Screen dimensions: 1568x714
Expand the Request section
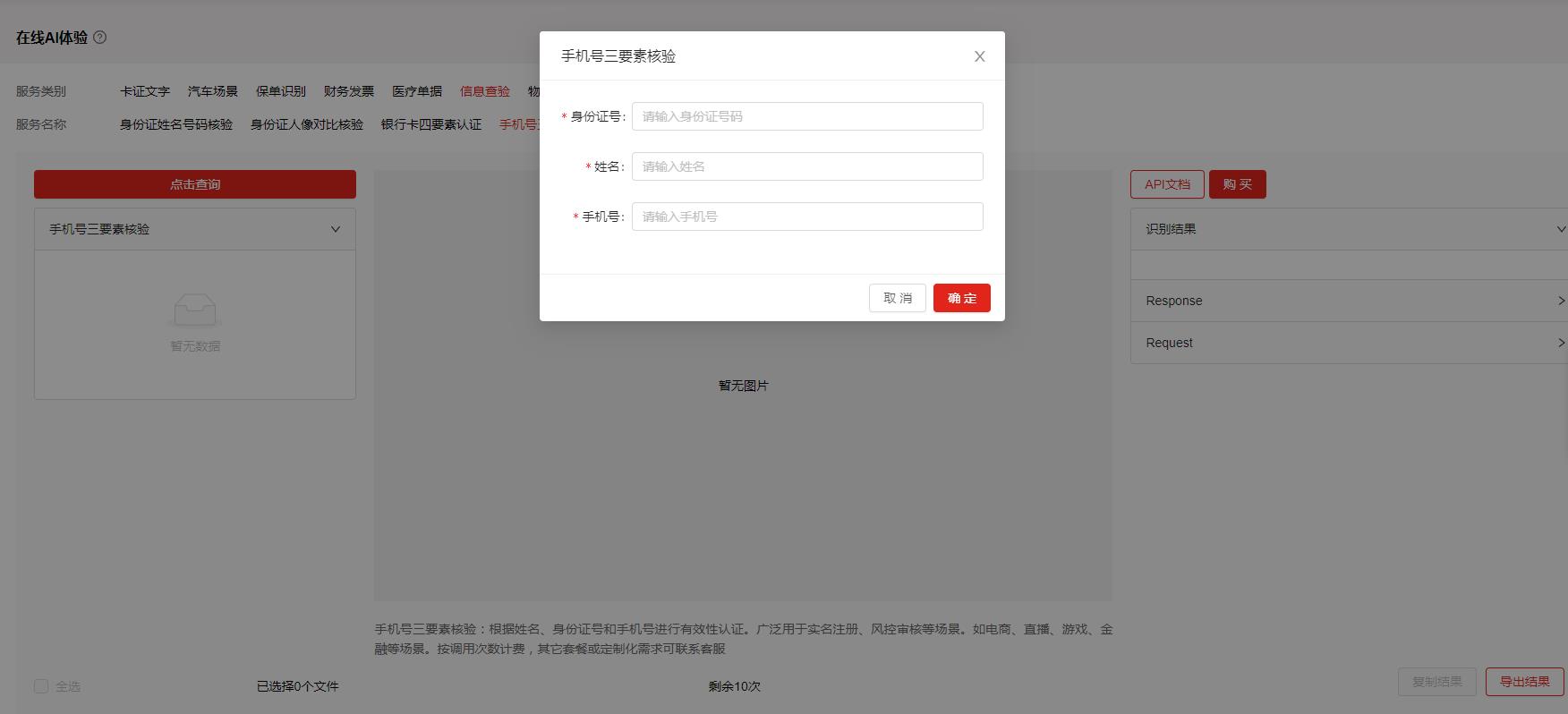coord(1349,343)
